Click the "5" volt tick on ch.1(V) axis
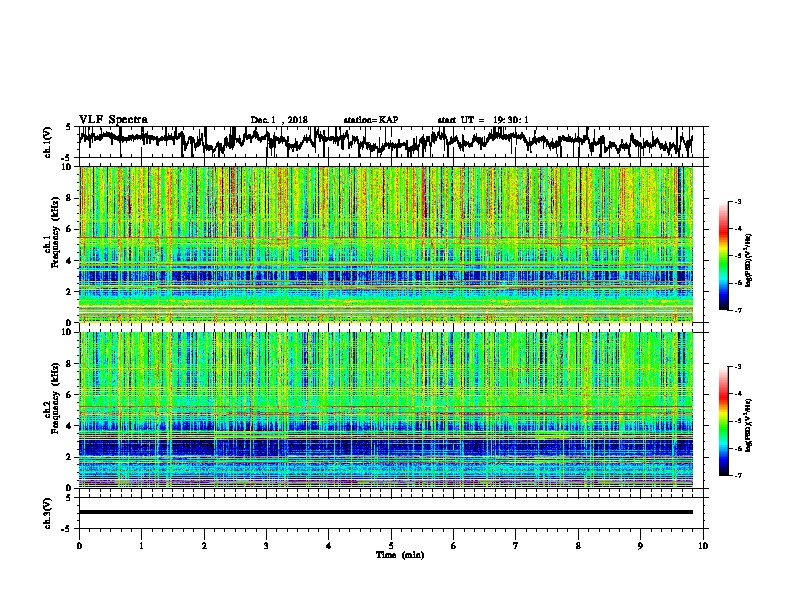The image size is (792, 612). pyautogui.click(x=68, y=127)
